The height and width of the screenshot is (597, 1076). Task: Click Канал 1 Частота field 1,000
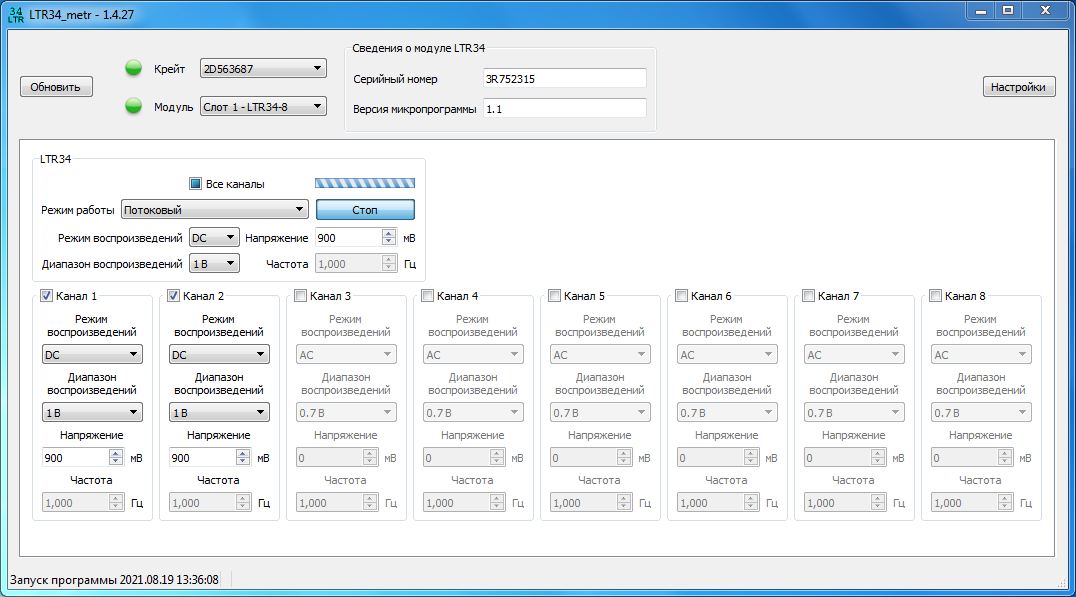click(83, 502)
